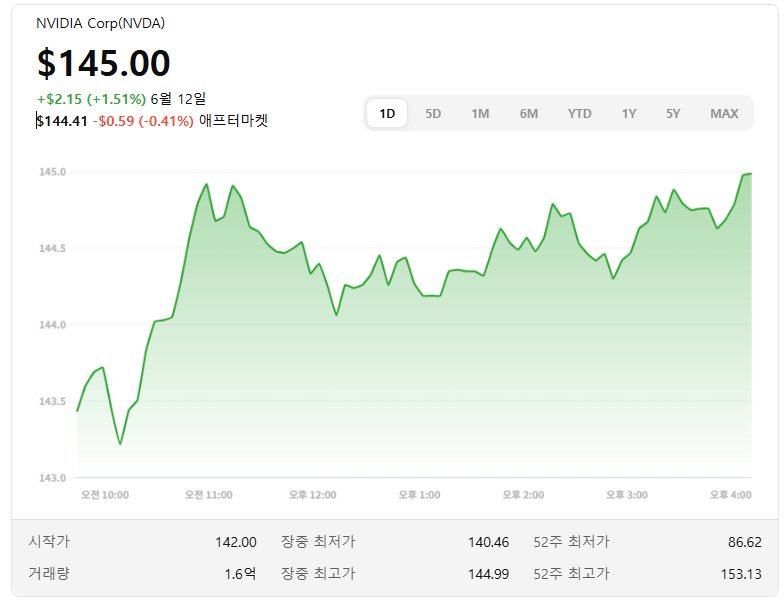784x614 pixels.
Task: Click the 애프터마켓 label
Action: [234, 120]
